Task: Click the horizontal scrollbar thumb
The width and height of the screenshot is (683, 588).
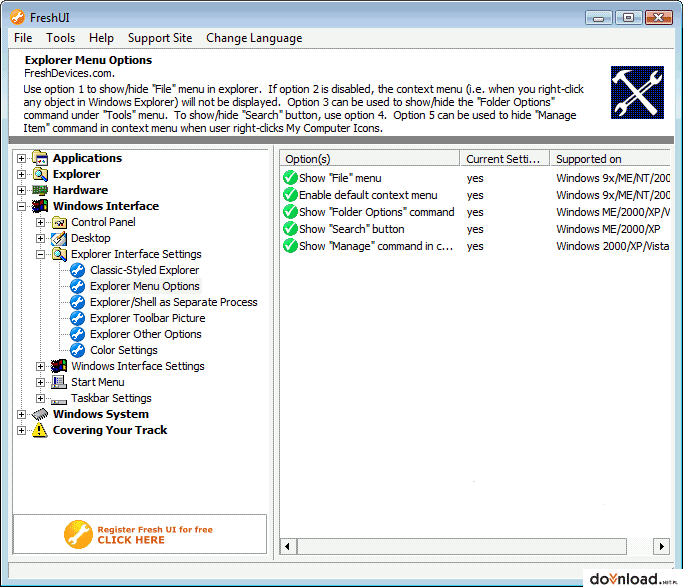Action: click(x=462, y=546)
